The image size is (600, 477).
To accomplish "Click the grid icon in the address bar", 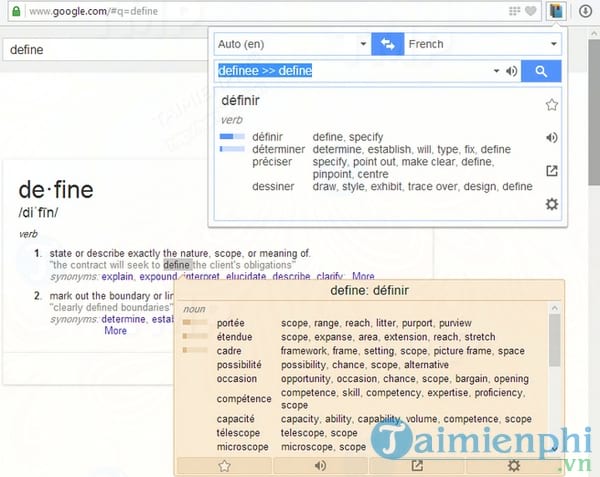I will (x=514, y=11).
